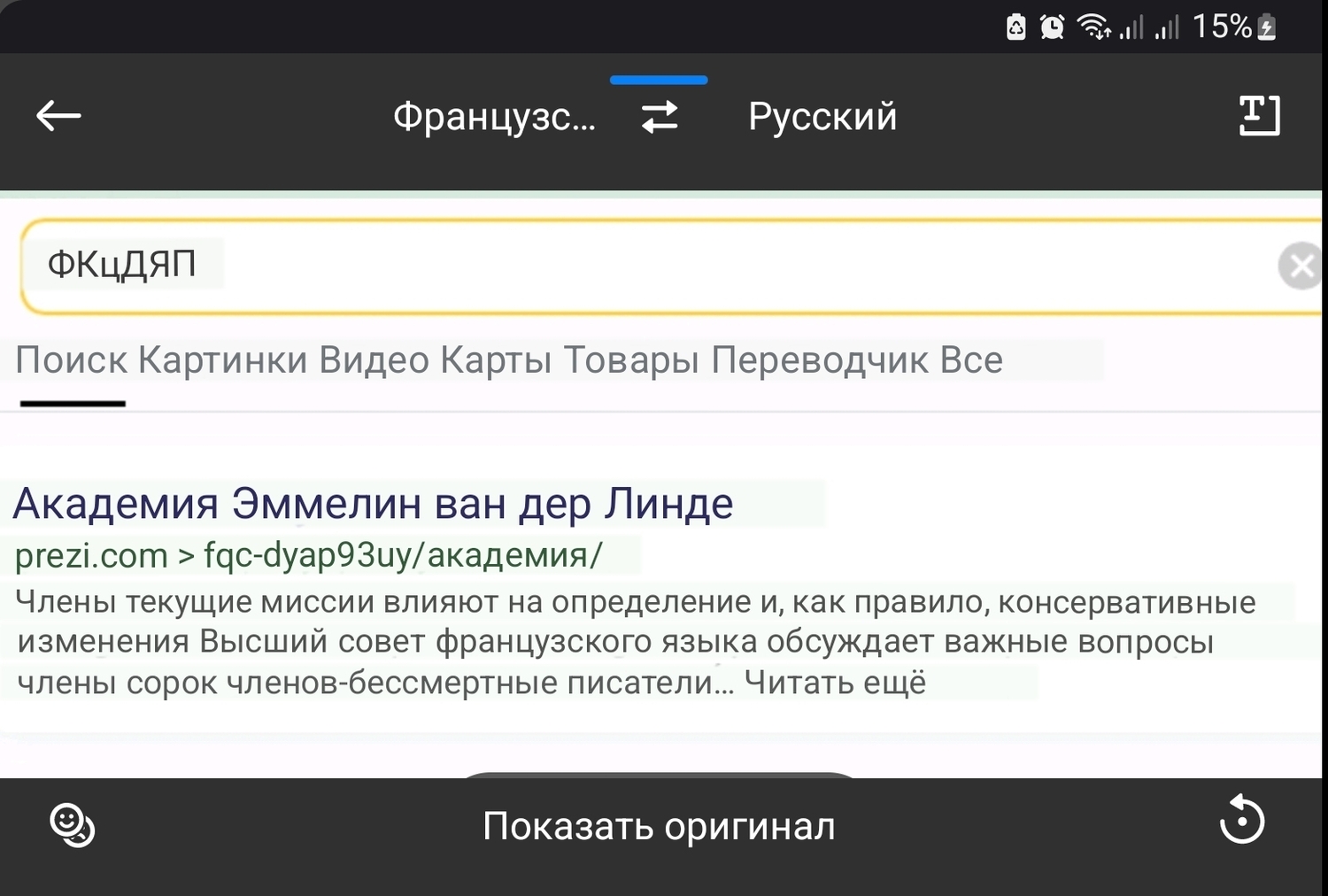Viewport: 1328px width, 896px height.
Task: Clear the search field with X button
Action: coord(1301,265)
